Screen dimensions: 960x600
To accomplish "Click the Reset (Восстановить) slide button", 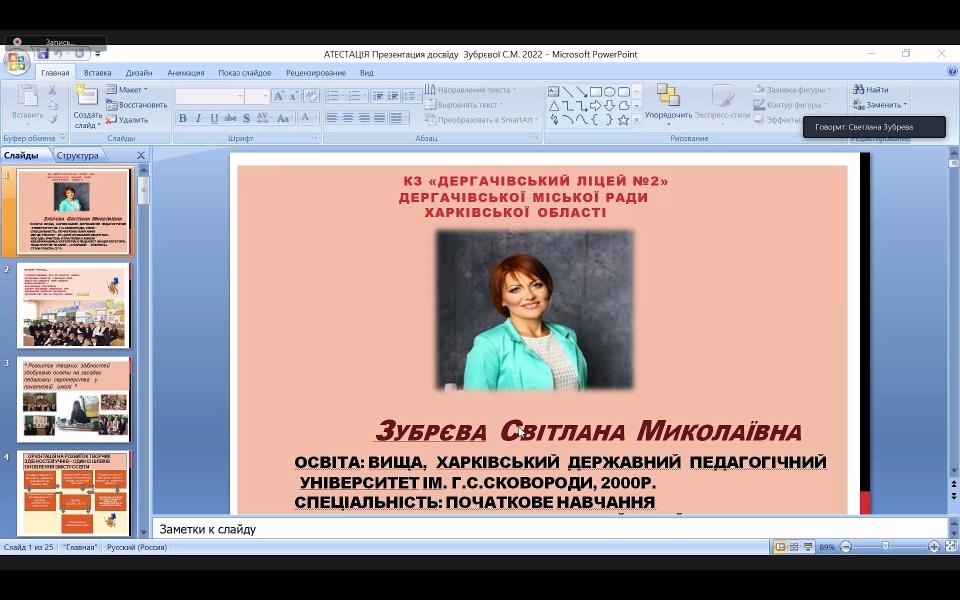I will pyautogui.click(x=137, y=105).
